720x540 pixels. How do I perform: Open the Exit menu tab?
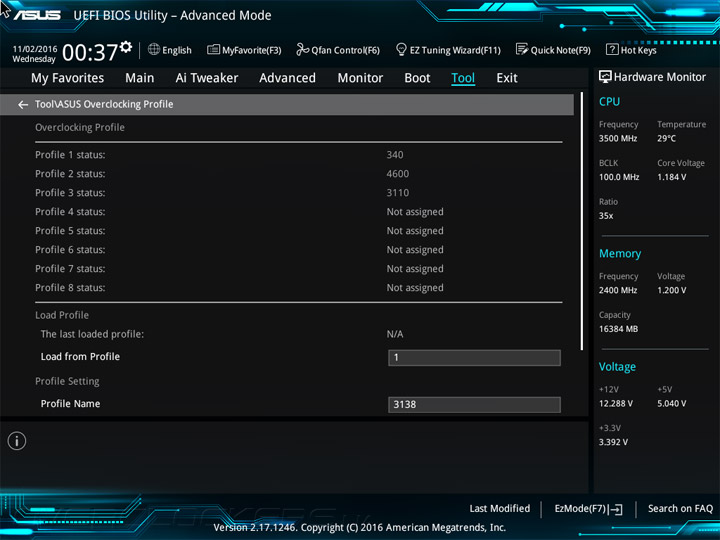pos(507,78)
